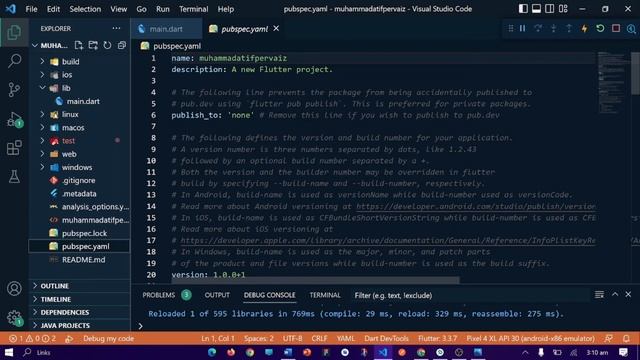
Task: Create a new file in Explorer
Action: [x=78, y=45]
